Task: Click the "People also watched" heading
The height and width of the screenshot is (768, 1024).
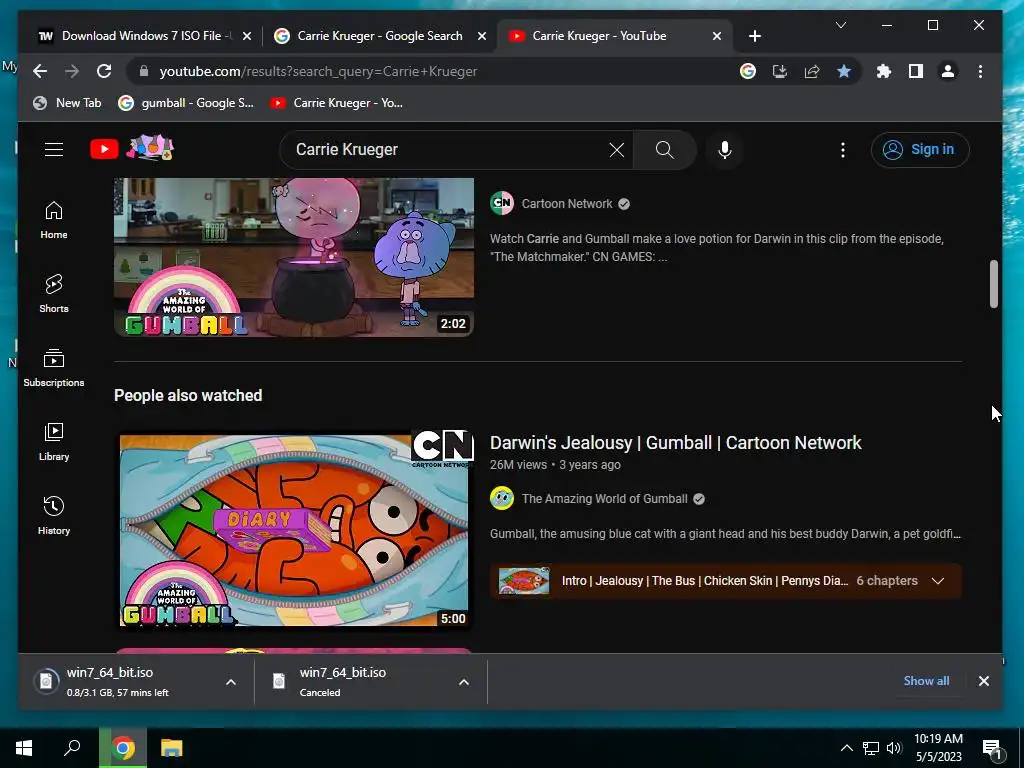Action: (188, 395)
